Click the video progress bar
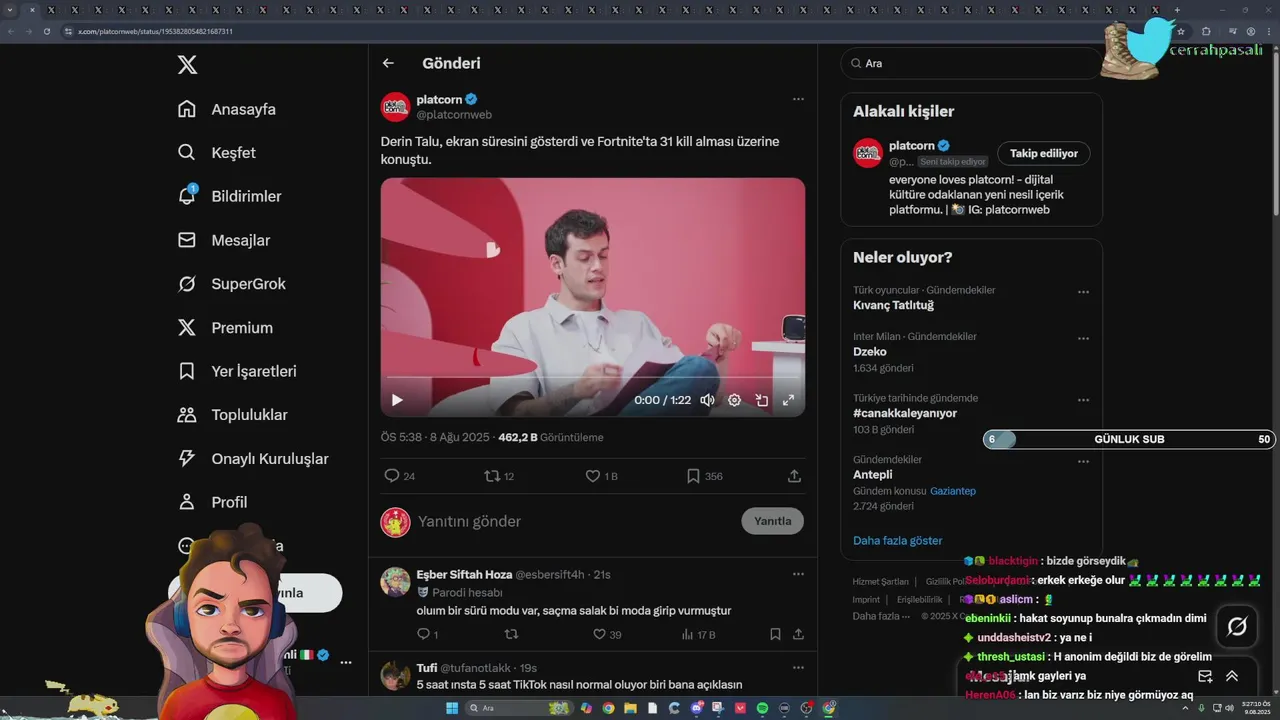Screen dimensions: 1280x720 [592, 377]
